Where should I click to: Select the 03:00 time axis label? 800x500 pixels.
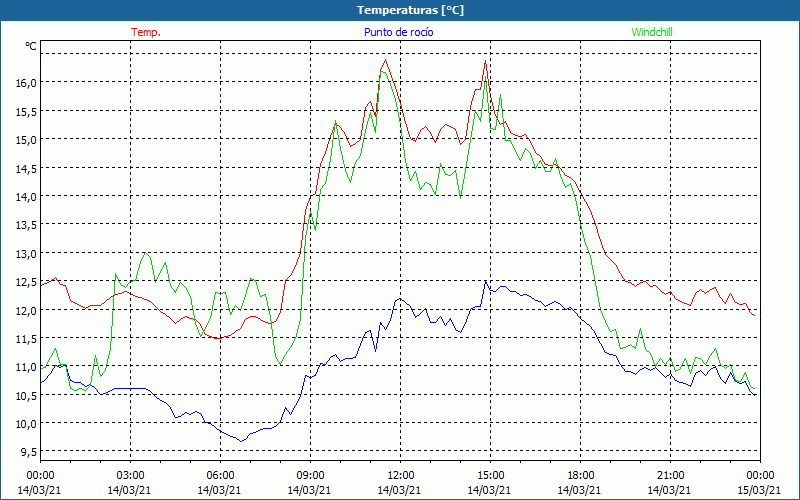pos(130,475)
